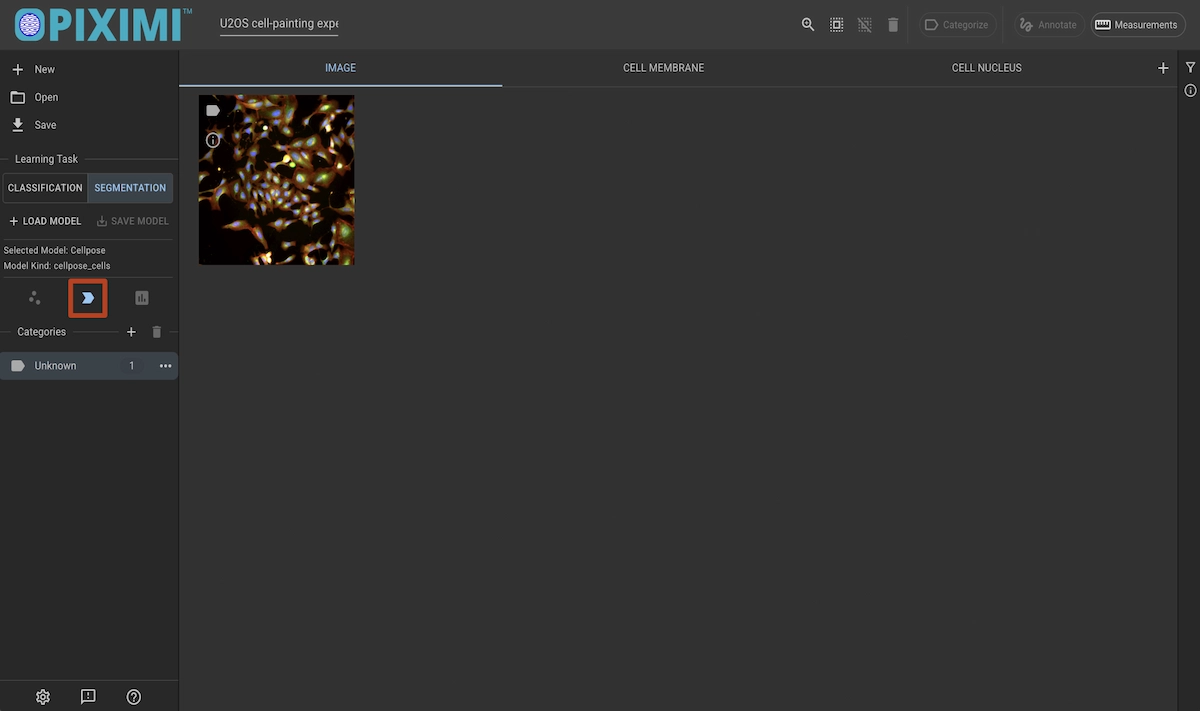Open the filter panel icon
The width and height of the screenshot is (1200, 711).
(1190, 67)
